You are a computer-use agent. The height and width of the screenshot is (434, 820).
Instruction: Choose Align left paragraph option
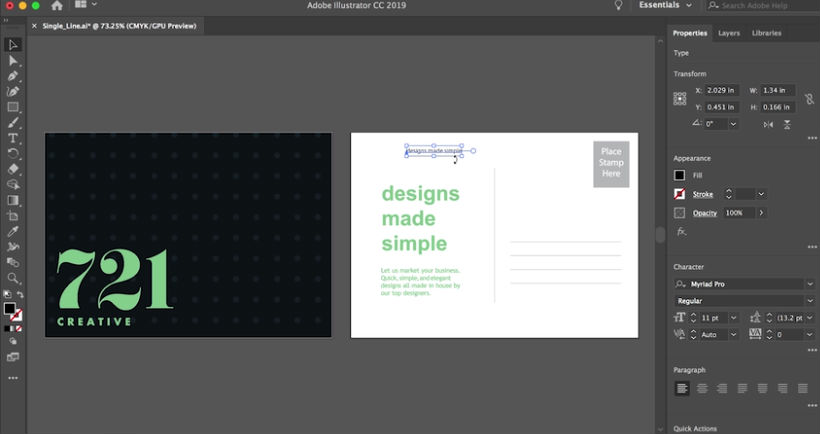pos(681,389)
